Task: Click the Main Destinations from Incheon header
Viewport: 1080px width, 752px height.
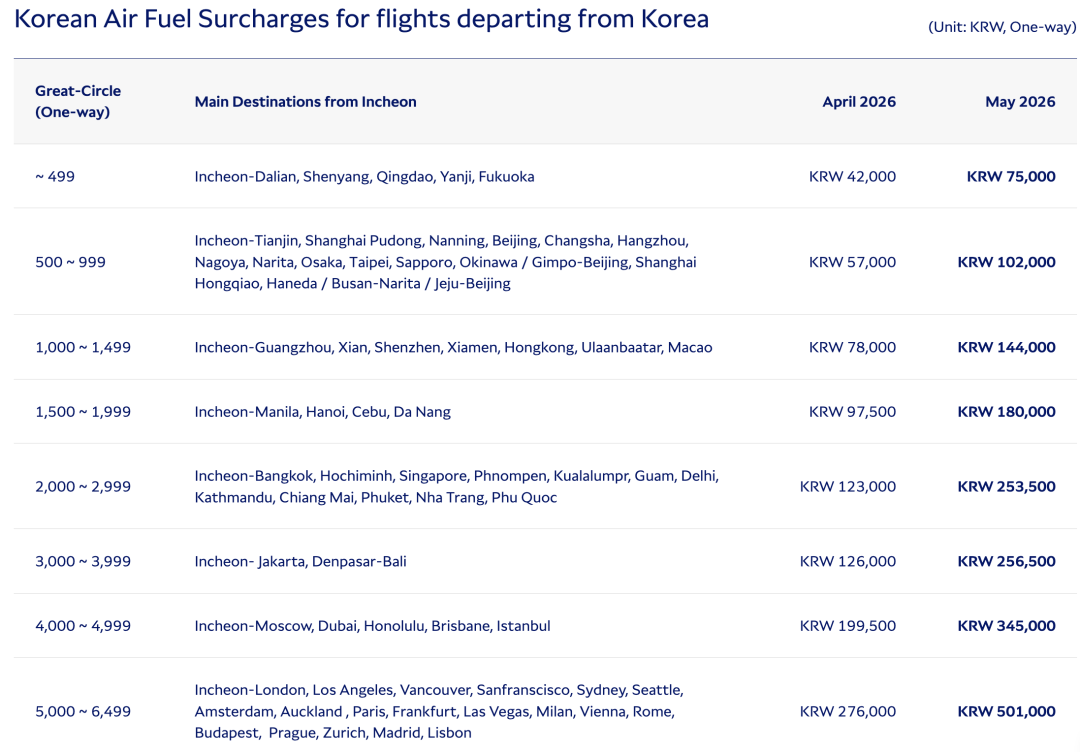Action: coord(305,102)
